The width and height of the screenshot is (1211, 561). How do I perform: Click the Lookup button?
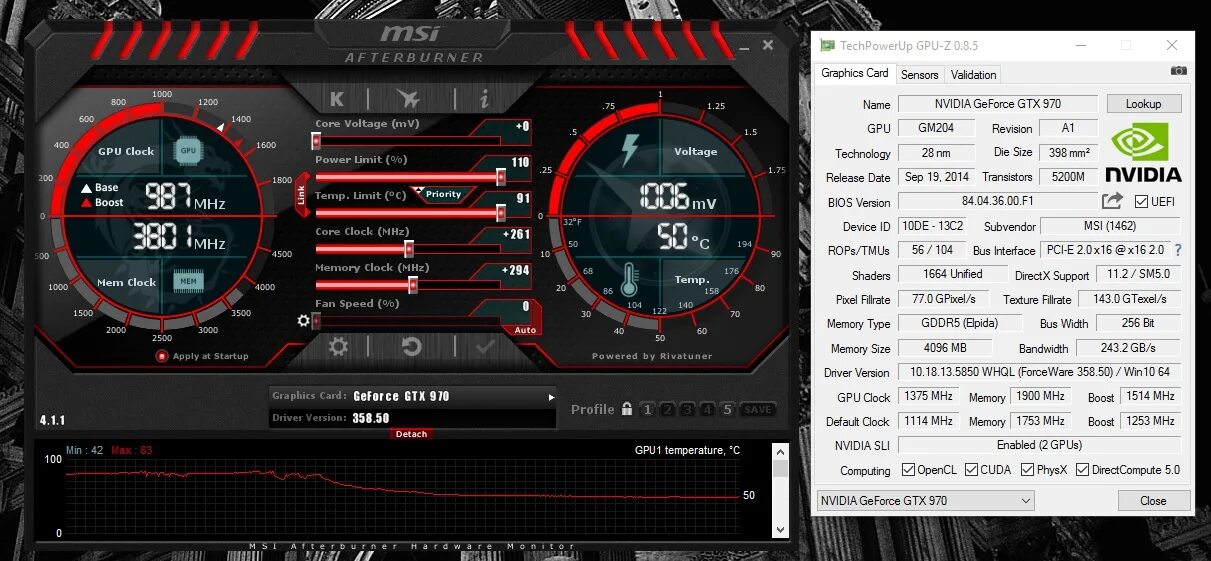(x=1144, y=104)
